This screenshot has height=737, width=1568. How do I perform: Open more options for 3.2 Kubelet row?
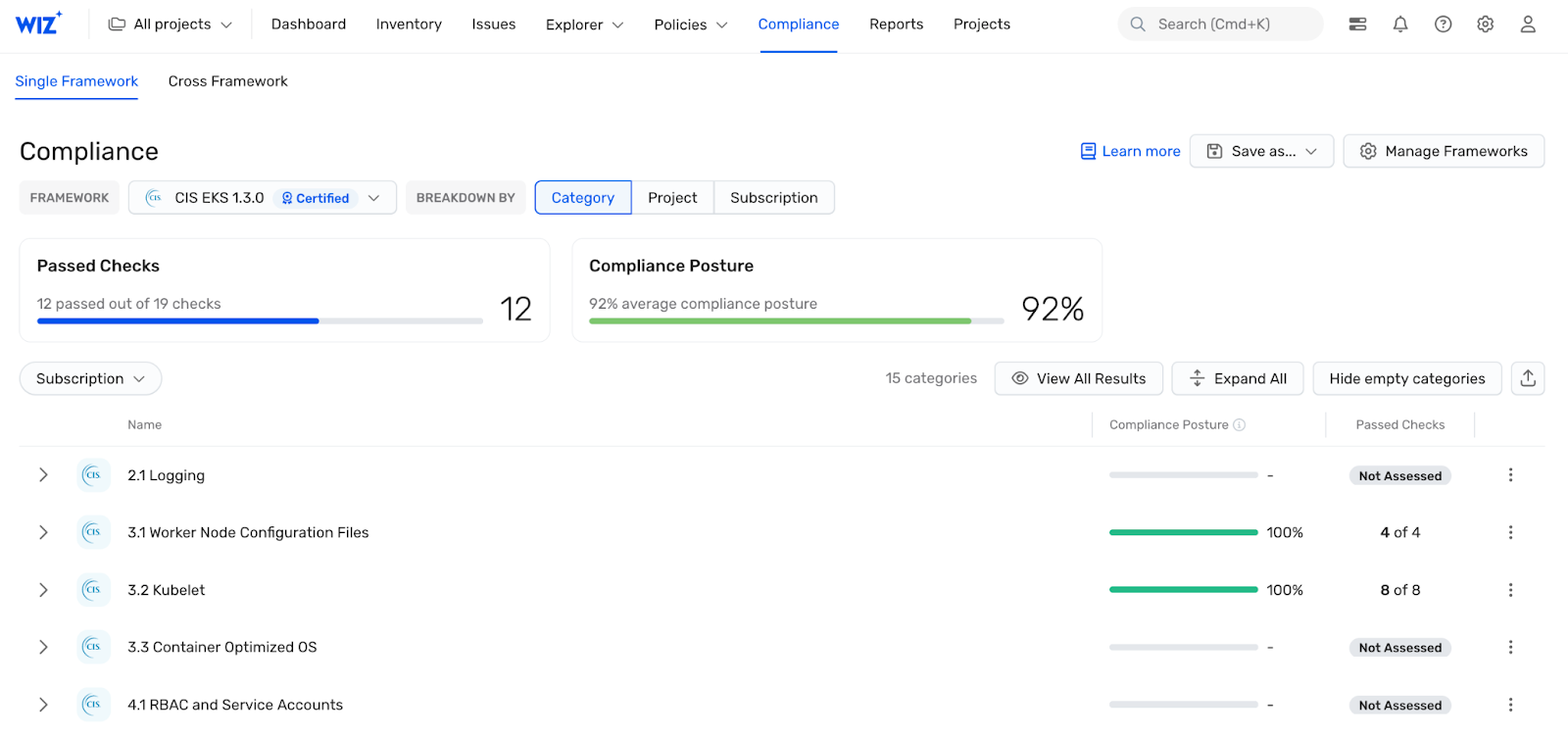(x=1510, y=590)
